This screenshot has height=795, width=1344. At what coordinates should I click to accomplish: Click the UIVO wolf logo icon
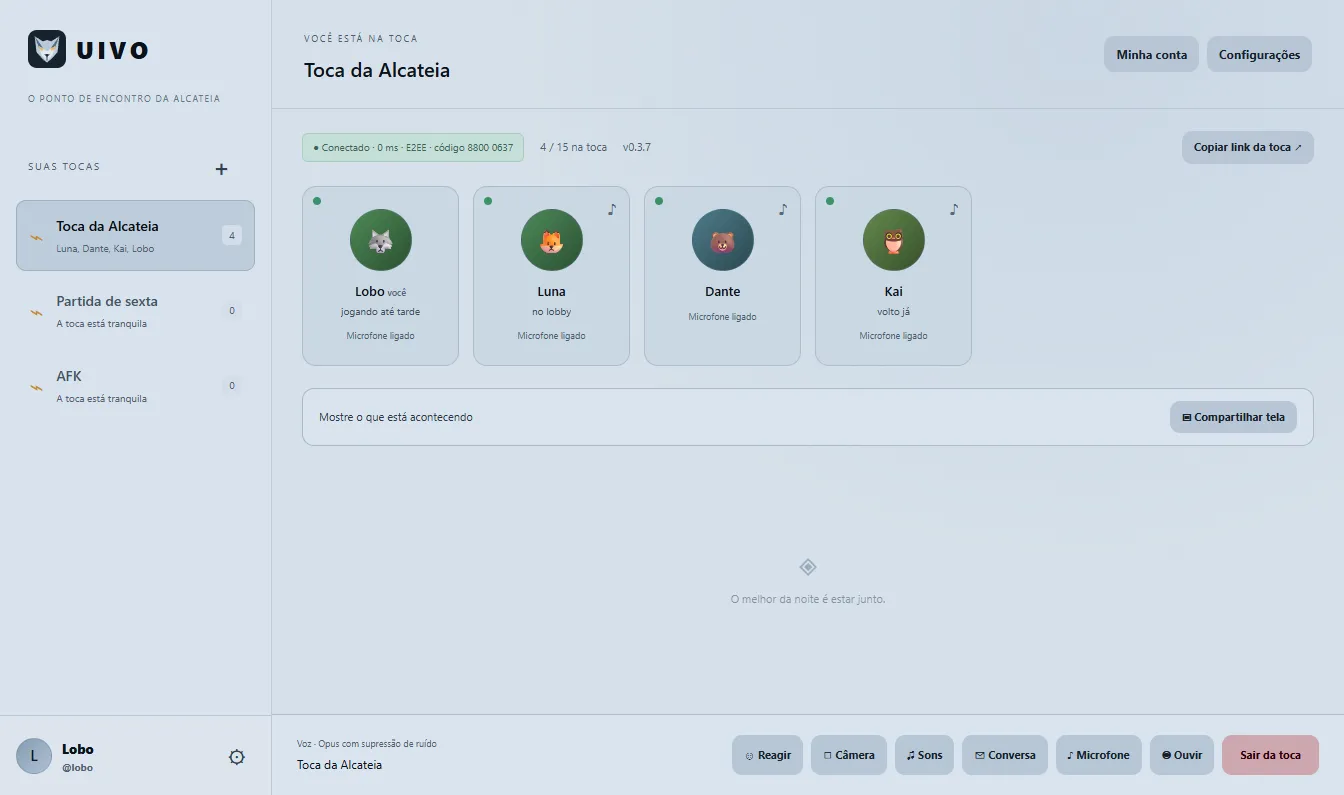(x=47, y=49)
